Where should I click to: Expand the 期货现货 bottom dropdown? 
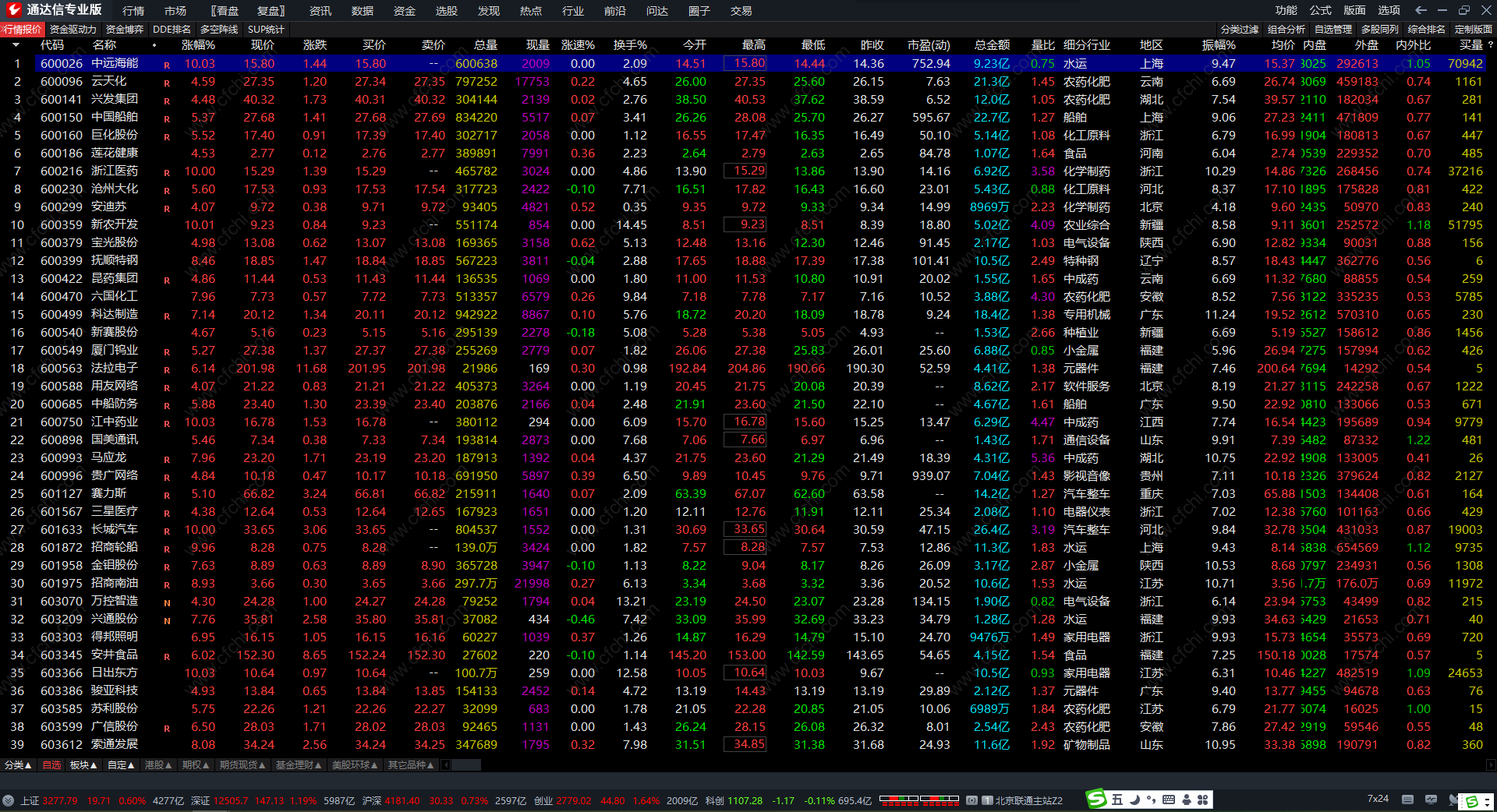(242, 765)
